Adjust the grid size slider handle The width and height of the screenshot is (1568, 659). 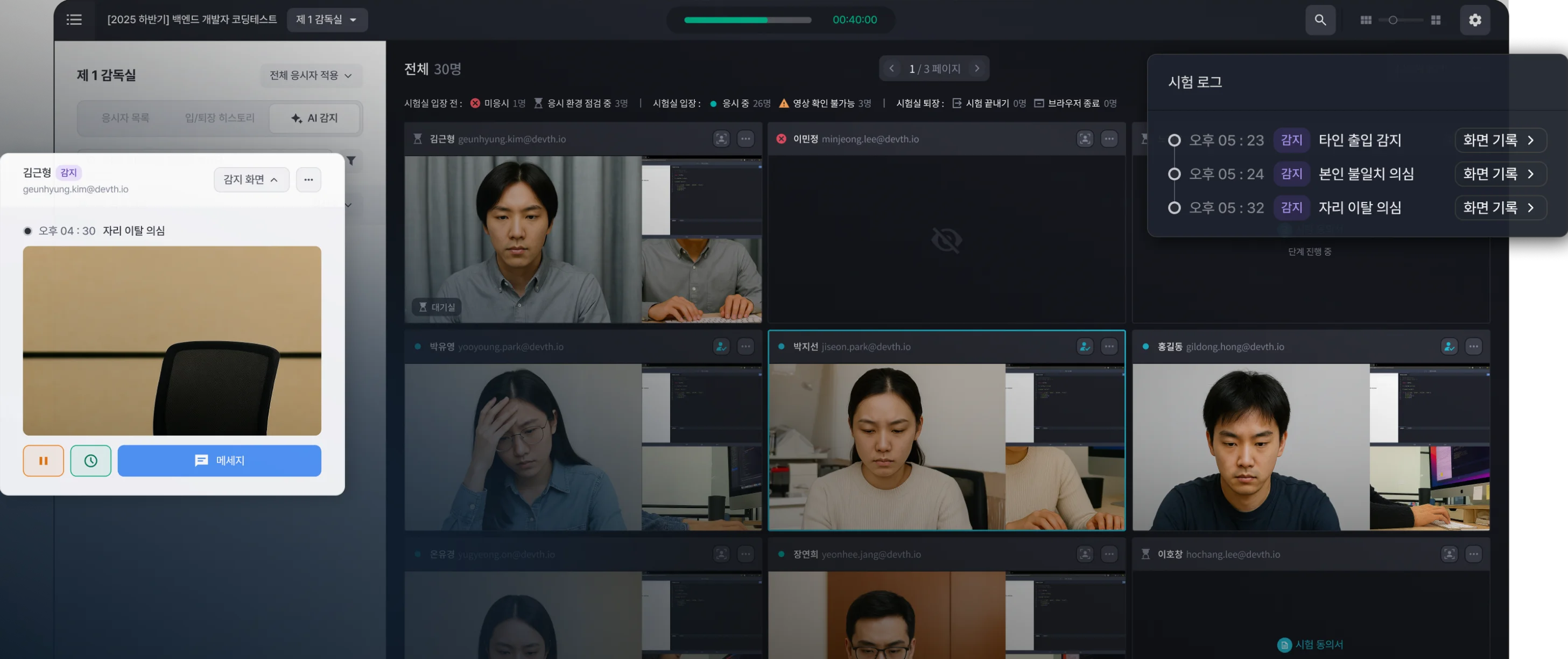click(1392, 20)
